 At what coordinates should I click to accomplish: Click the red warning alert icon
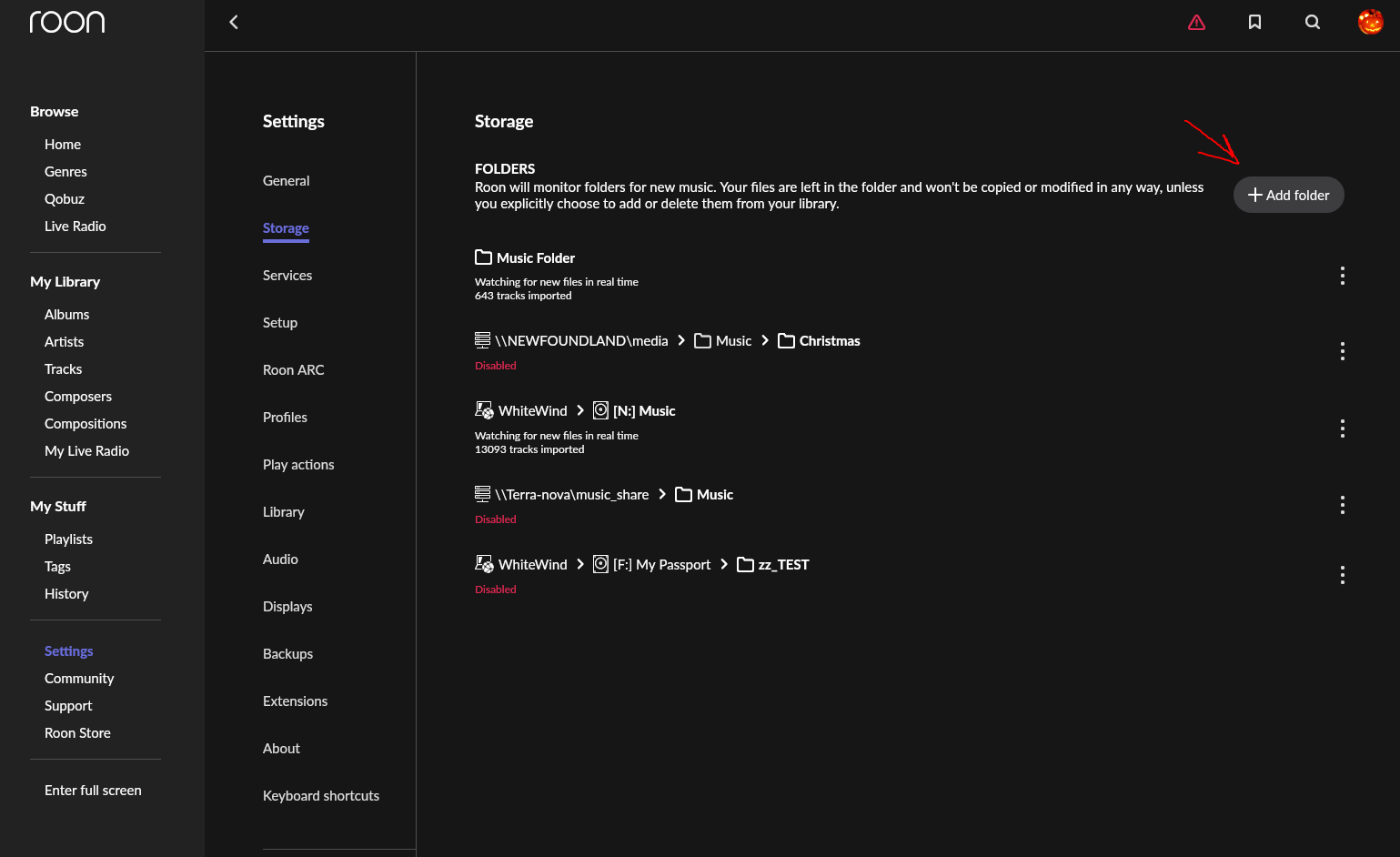(x=1196, y=23)
